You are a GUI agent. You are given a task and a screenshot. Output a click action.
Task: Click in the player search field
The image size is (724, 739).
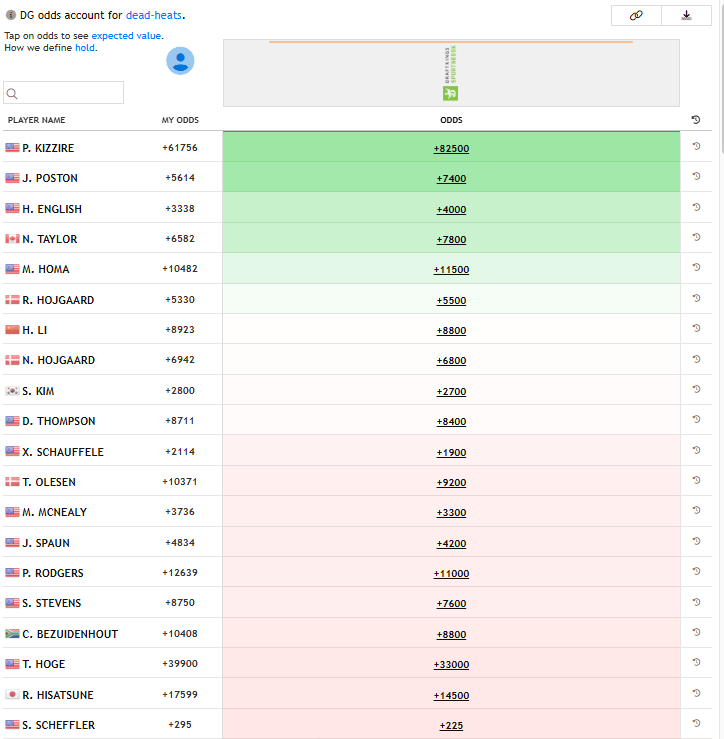coord(70,93)
